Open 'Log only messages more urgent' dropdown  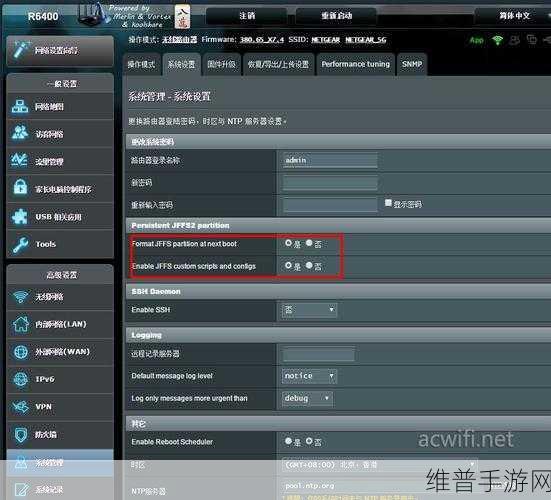(307, 398)
